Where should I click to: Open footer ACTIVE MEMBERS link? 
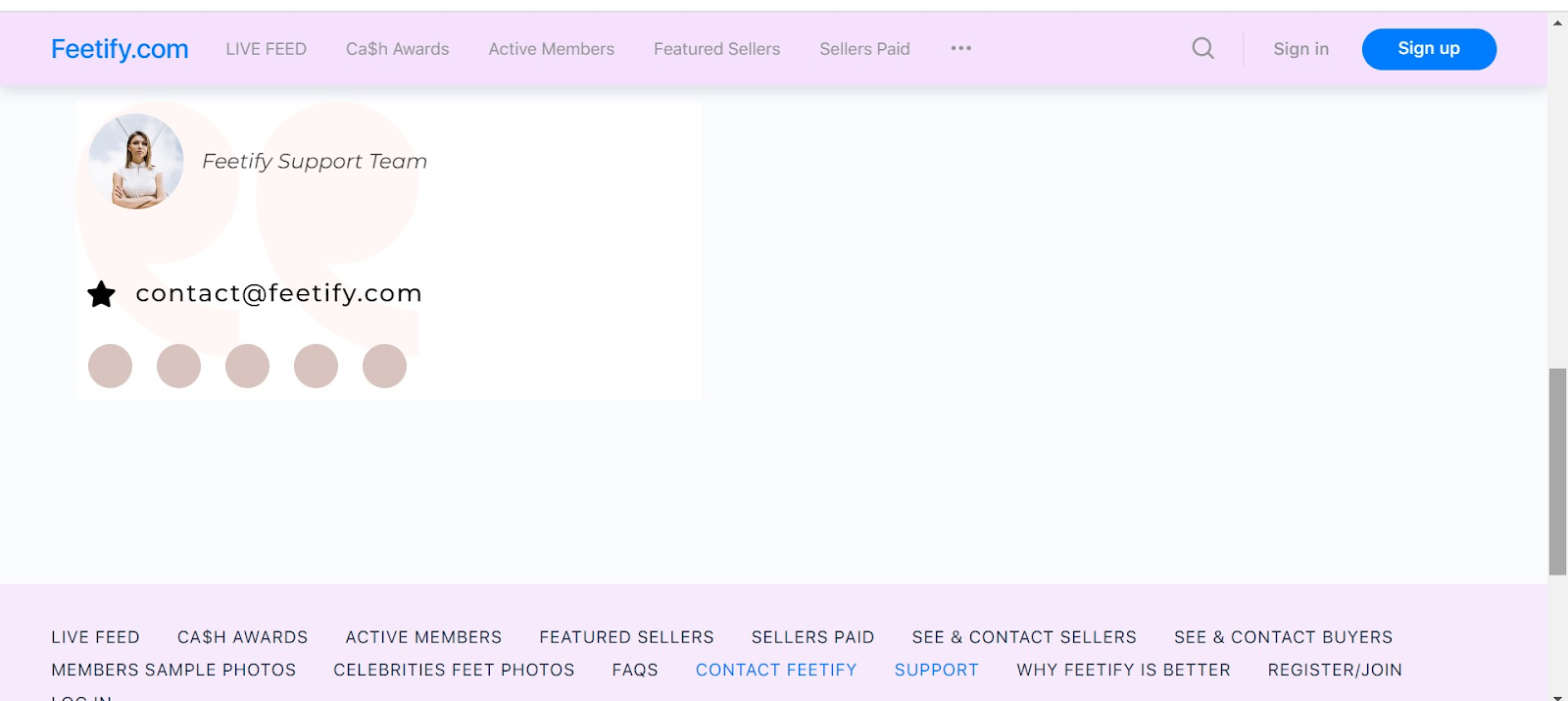pos(423,637)
